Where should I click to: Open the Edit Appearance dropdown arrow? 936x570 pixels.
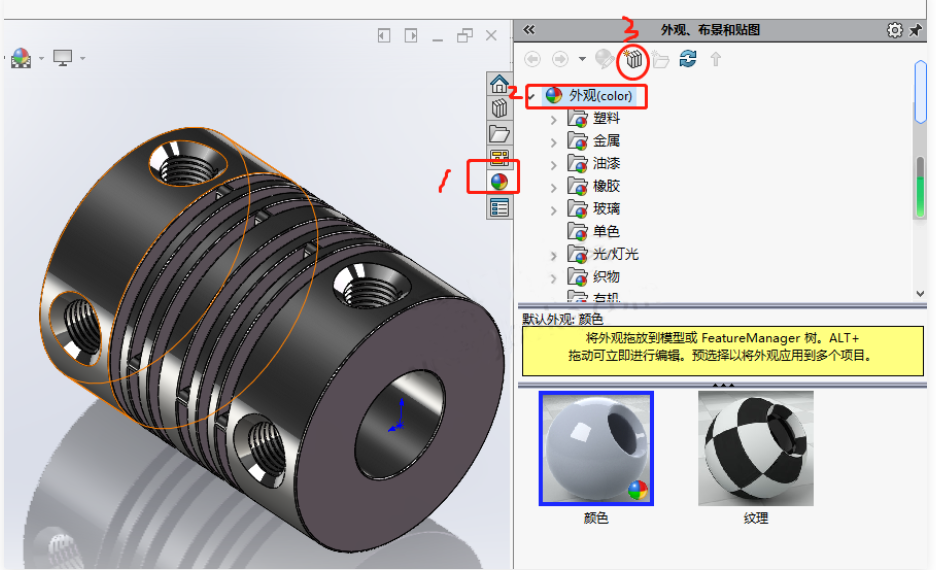(x=41, y=58)
